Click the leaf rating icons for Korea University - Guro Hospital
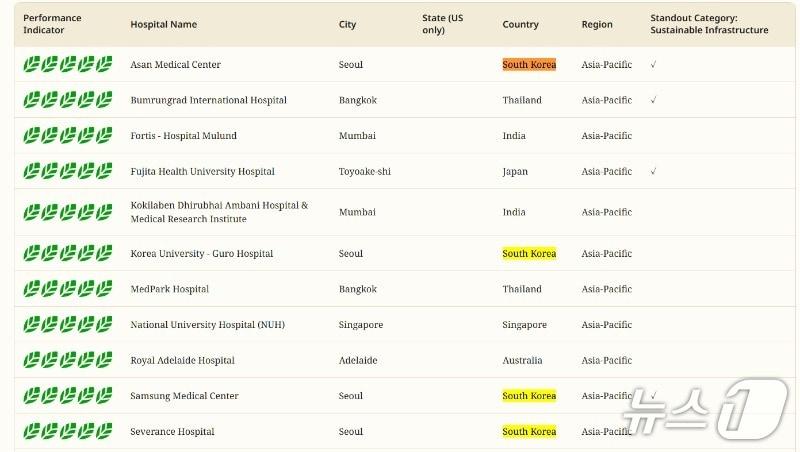Screen dimensions: 800x452 tap(68, 253)
